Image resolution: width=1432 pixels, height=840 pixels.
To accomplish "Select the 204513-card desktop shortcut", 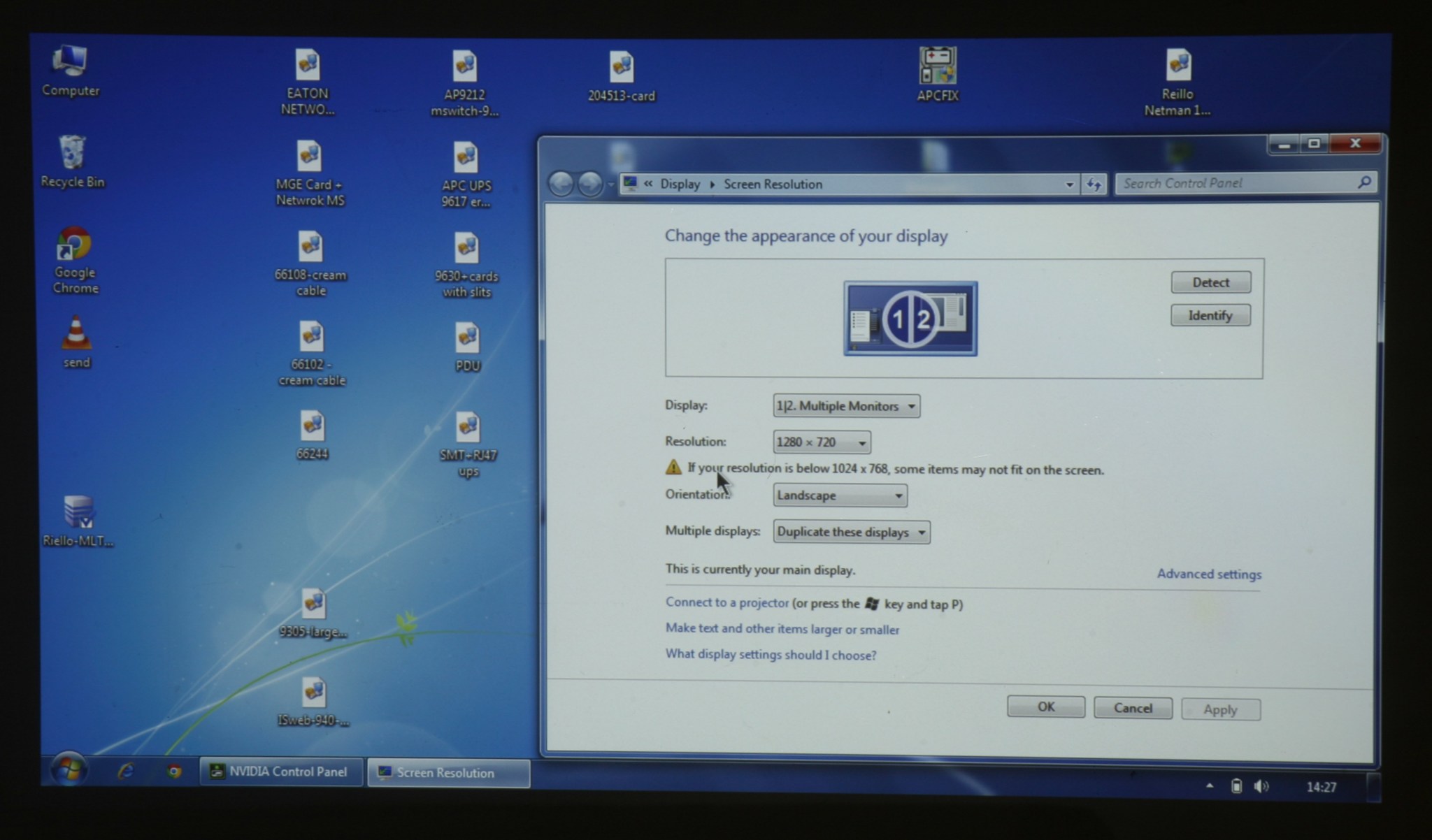I will pyautogui.click(x=622, y=77).
